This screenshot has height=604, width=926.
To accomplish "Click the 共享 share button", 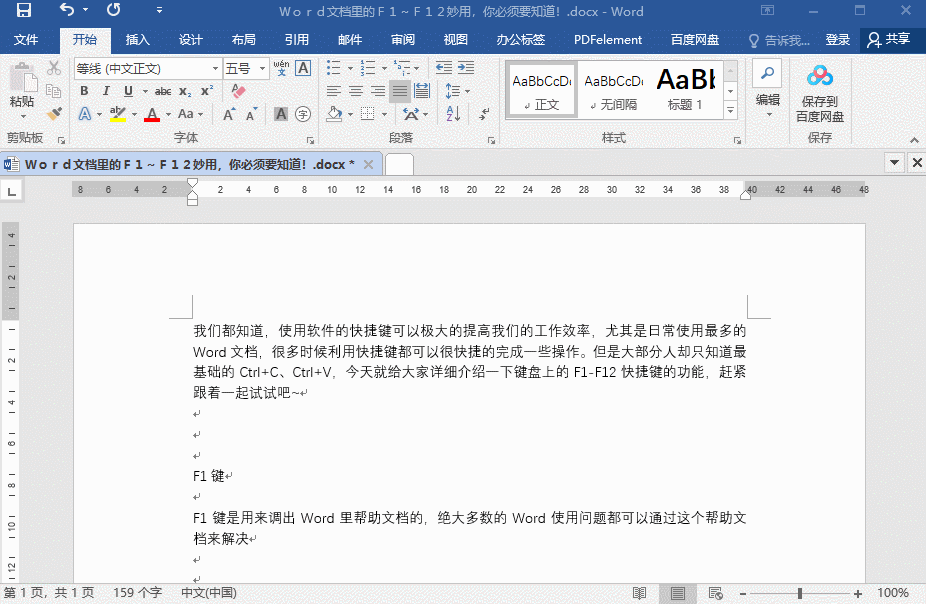I will point(889,40).
